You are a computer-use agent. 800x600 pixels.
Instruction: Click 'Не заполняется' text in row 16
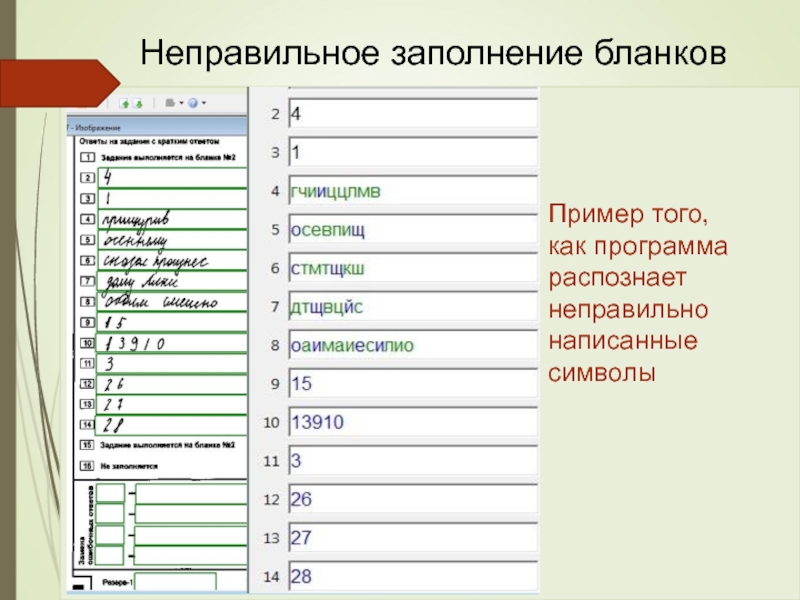coord(129,466)
